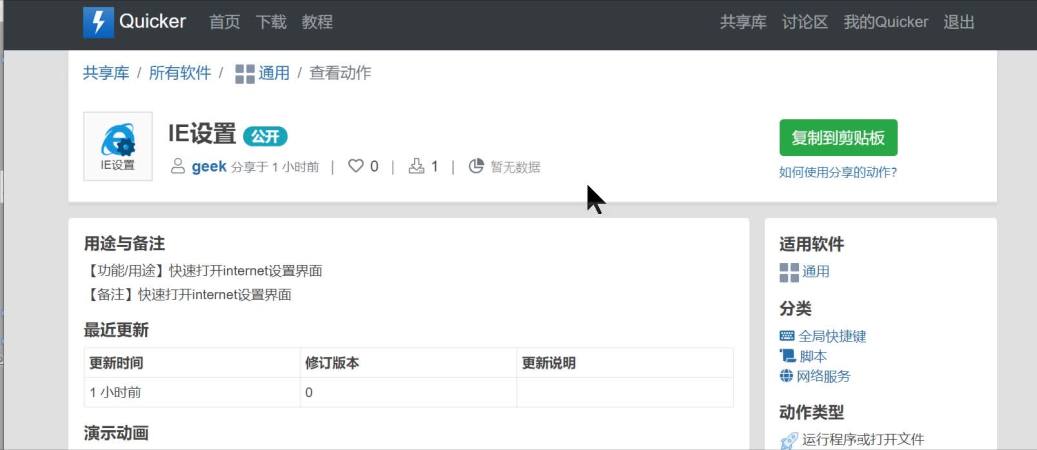
Task: Click the 【备注】 description line
Action: click(x=188, y=294)
